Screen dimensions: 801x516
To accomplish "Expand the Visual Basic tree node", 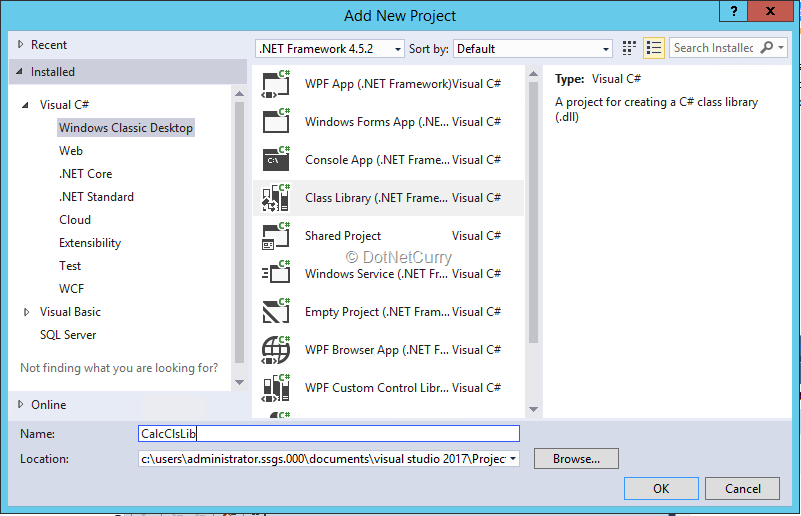I will click(27, 312).
